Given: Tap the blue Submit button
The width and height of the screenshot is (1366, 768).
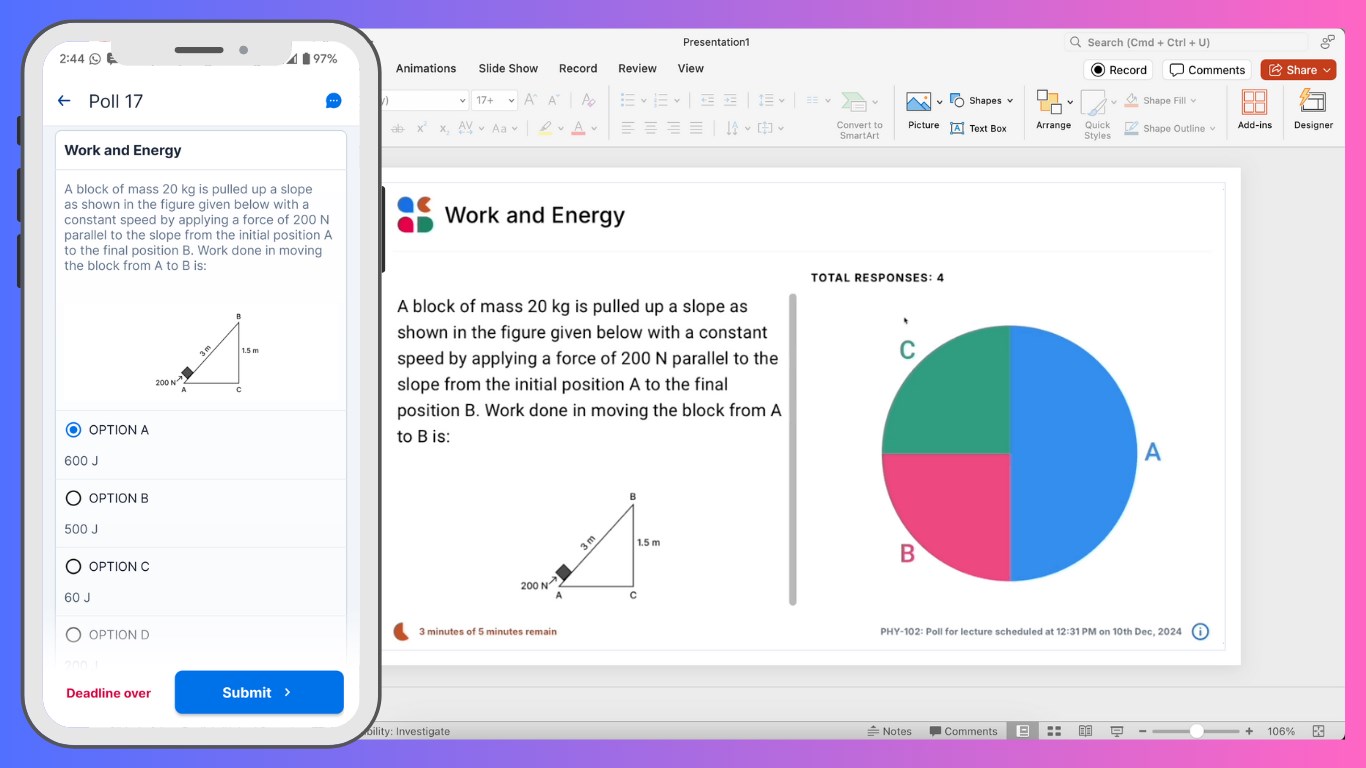Looking at the screenshot, I should [x=259, y=692].
